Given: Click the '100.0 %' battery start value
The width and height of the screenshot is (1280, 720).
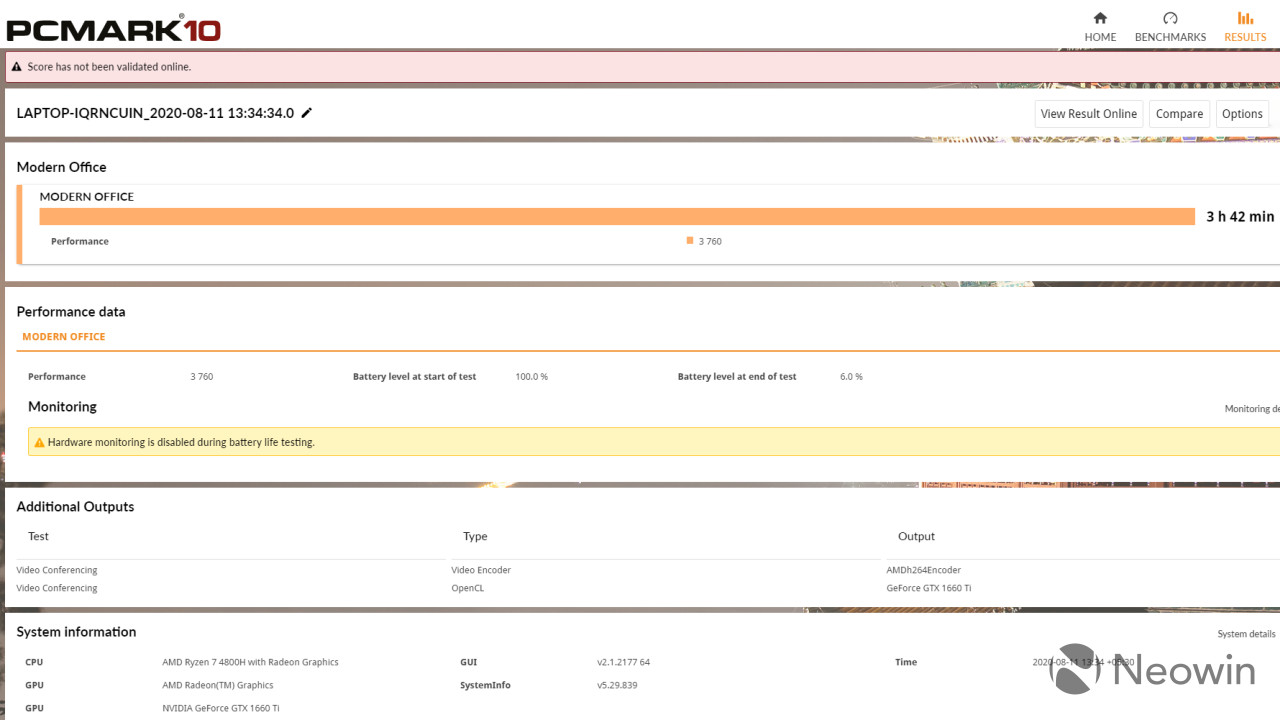Looking at the screenshot, I should click(531, 377).
